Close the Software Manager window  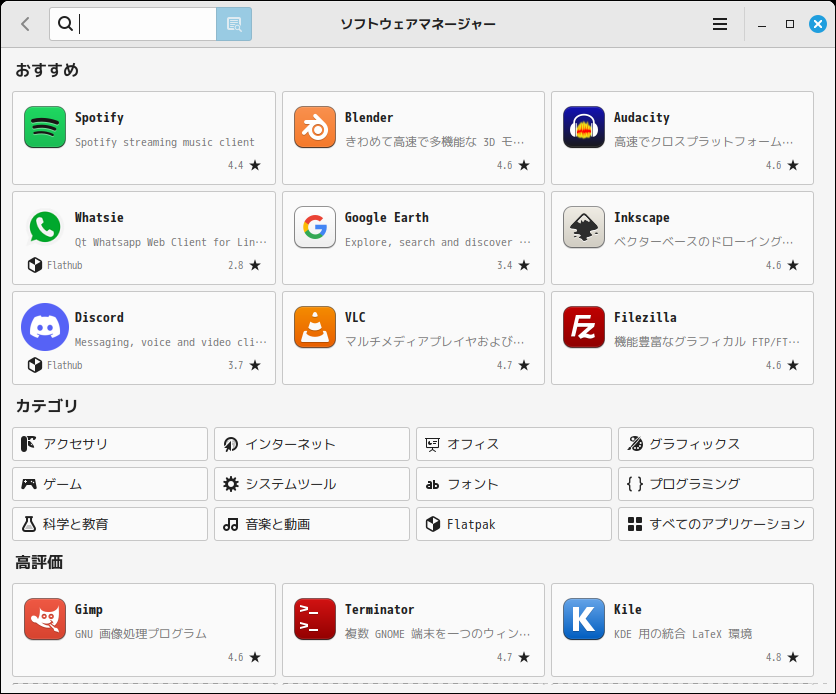pyautogui.click(x=818, y=24)
